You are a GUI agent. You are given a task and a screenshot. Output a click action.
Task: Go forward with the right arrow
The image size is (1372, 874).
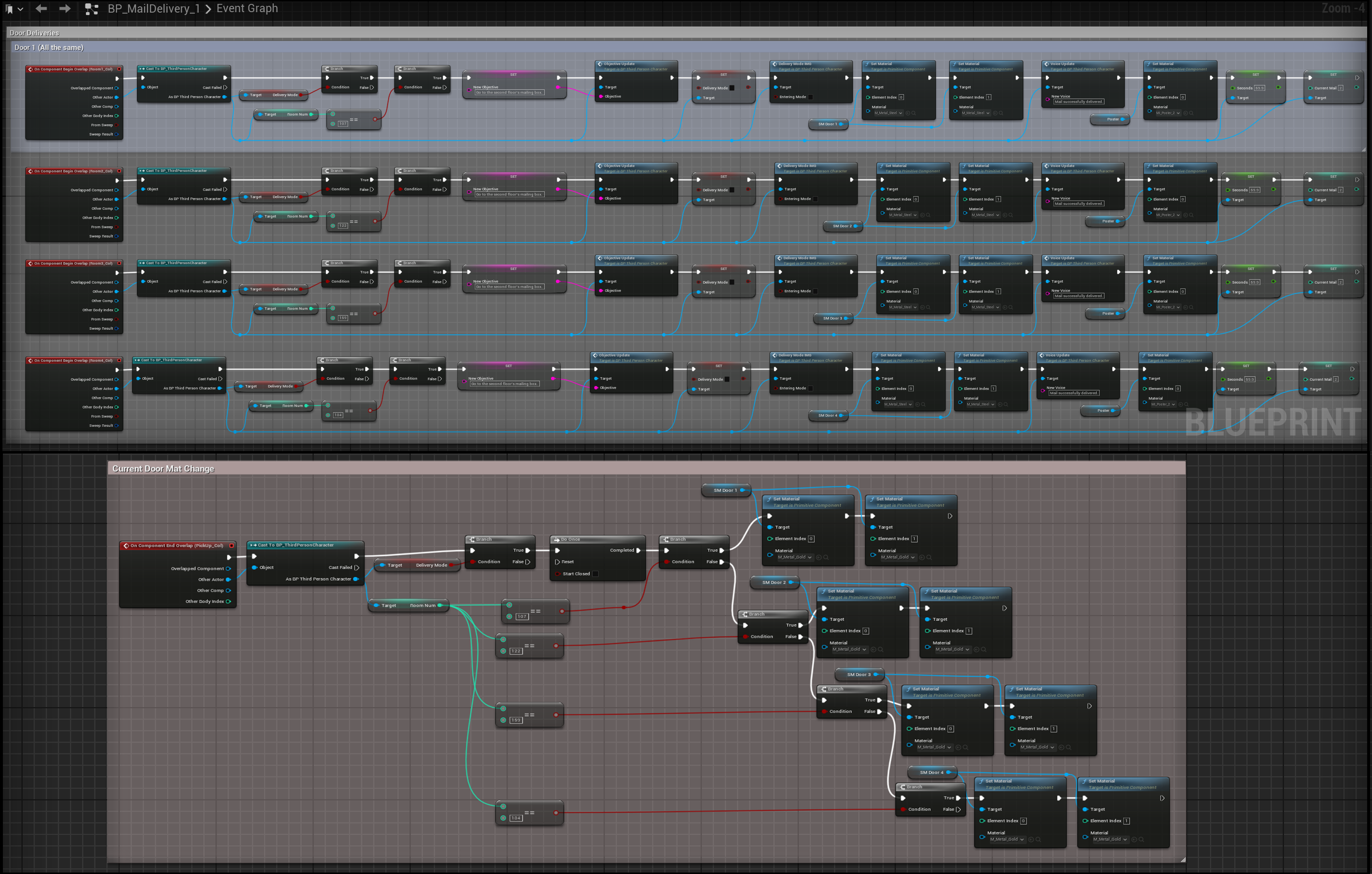tap(65, 9)
